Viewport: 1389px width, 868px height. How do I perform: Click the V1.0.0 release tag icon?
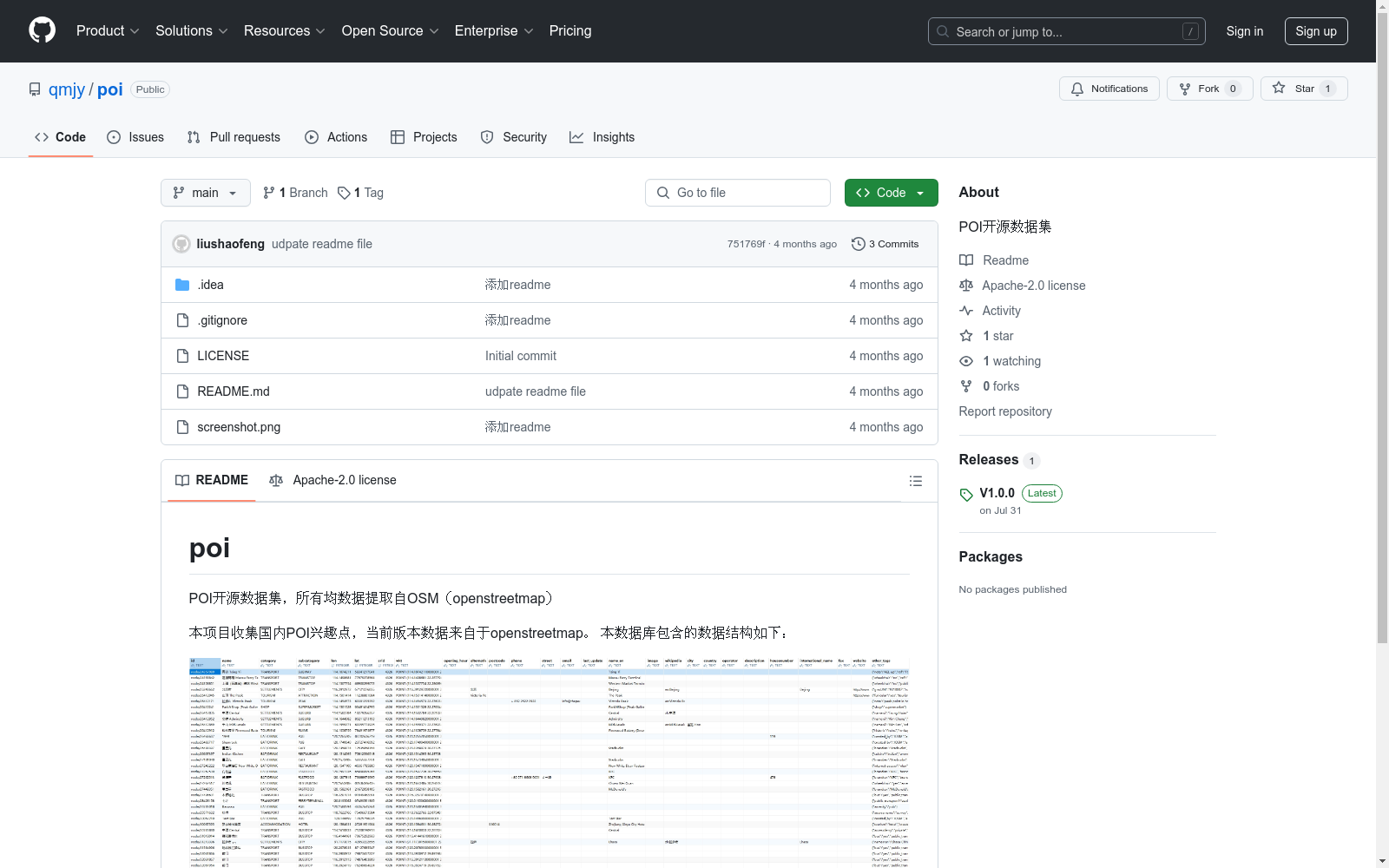coord(966,495)
